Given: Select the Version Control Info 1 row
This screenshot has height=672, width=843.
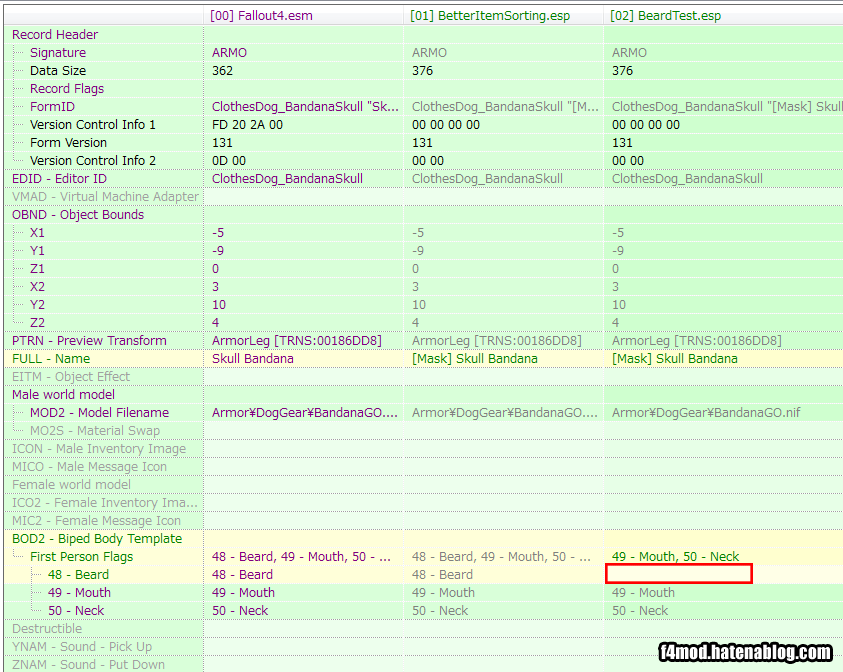Looking at the screenshot, I should [x=92, y=125].
